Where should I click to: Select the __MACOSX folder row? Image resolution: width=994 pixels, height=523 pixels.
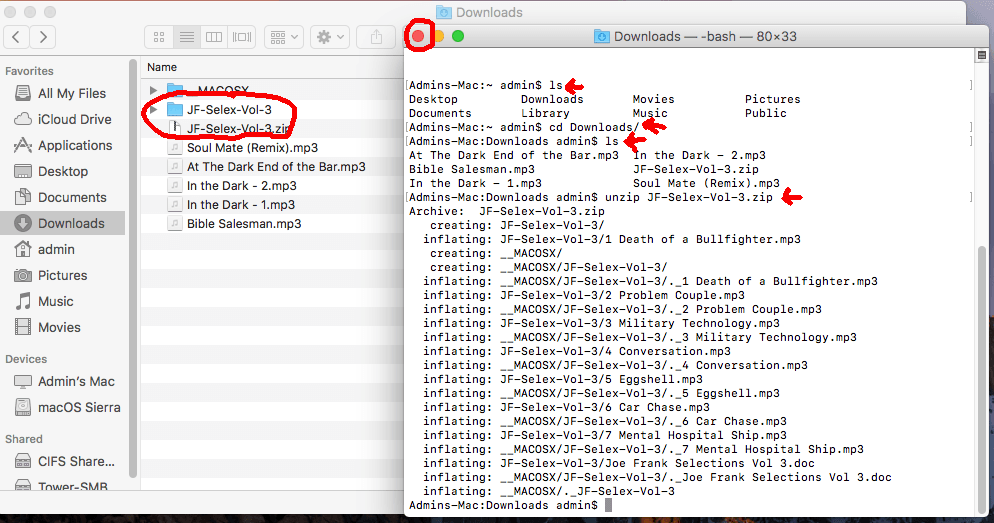click(x=271, y=90)
